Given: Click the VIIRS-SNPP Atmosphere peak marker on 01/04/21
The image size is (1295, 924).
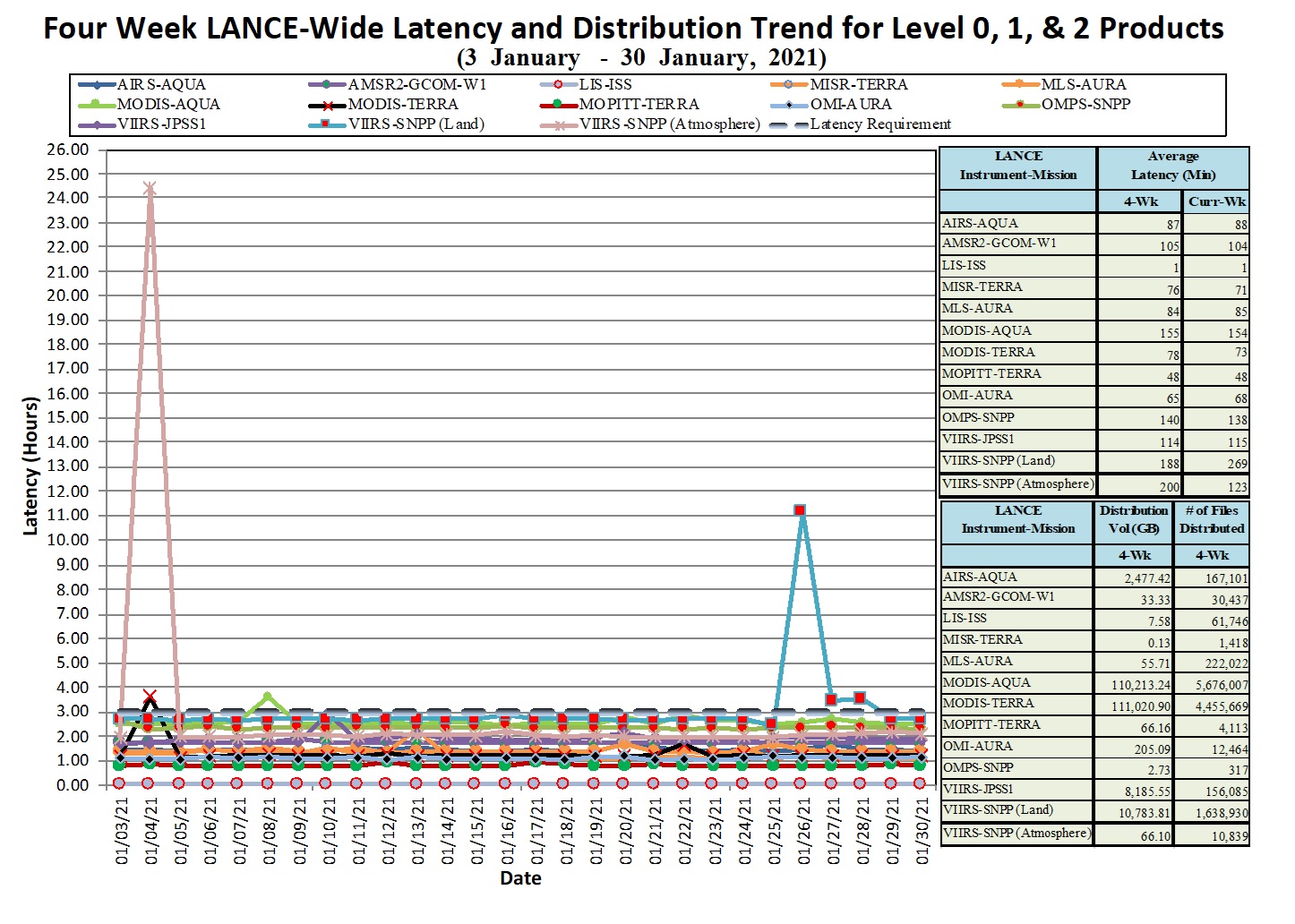Looking at the screenshot, I should tap(150, 189).
